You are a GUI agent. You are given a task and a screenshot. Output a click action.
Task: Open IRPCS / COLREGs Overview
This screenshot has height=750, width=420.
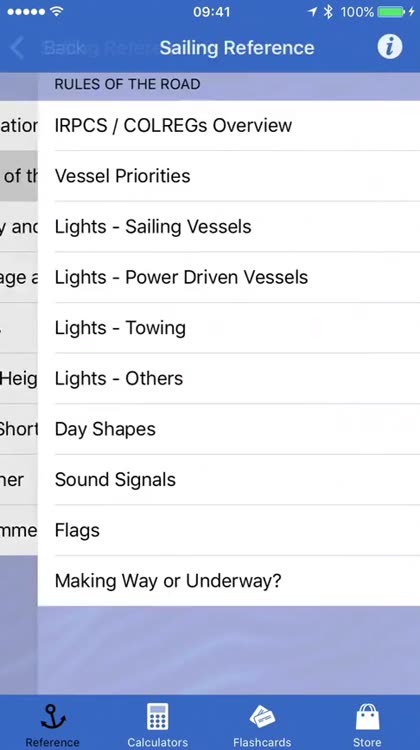(x=229, y=125)
